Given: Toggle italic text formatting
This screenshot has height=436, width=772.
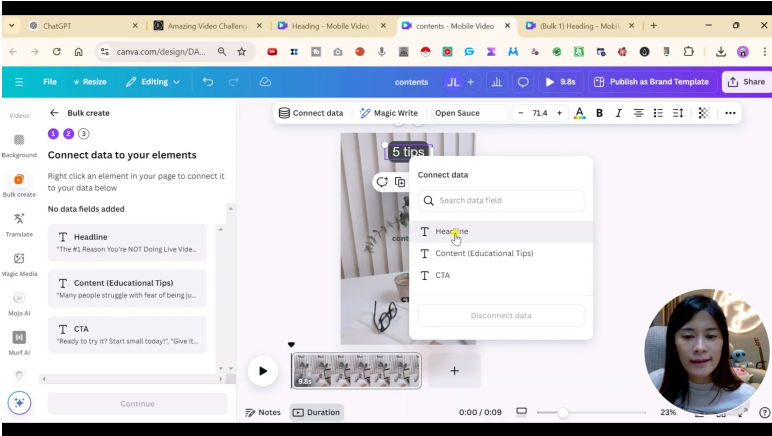Looking at the screenshot, I should (618, 113).
